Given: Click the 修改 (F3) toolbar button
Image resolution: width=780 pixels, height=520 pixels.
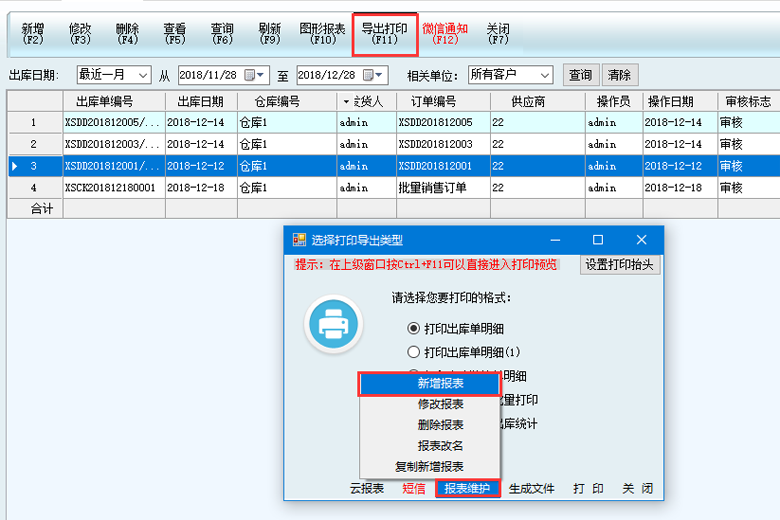Looking at the screenshot, I should (80, 34).
